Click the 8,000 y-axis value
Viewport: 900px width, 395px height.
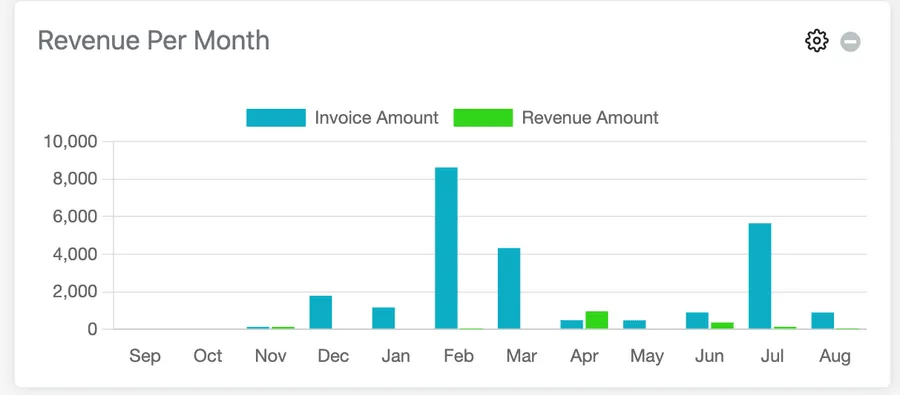[76, 180]
